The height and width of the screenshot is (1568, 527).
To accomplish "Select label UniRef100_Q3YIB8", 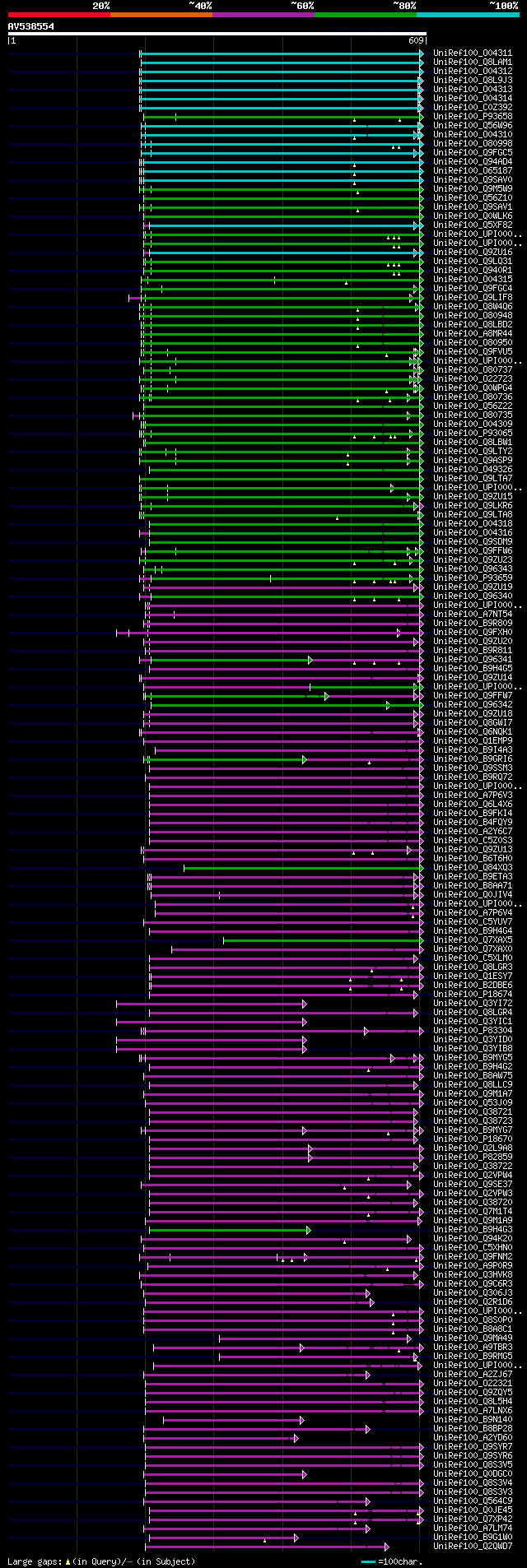I will (473, 1049).
